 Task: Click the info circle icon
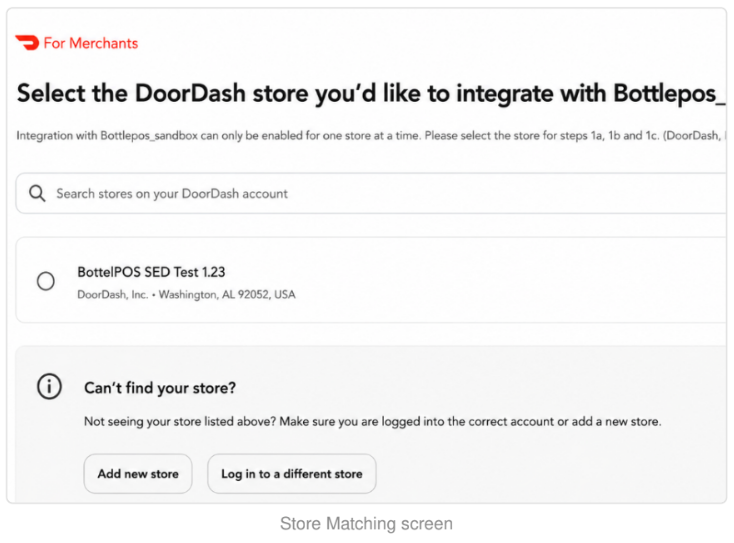pos(49,387)
